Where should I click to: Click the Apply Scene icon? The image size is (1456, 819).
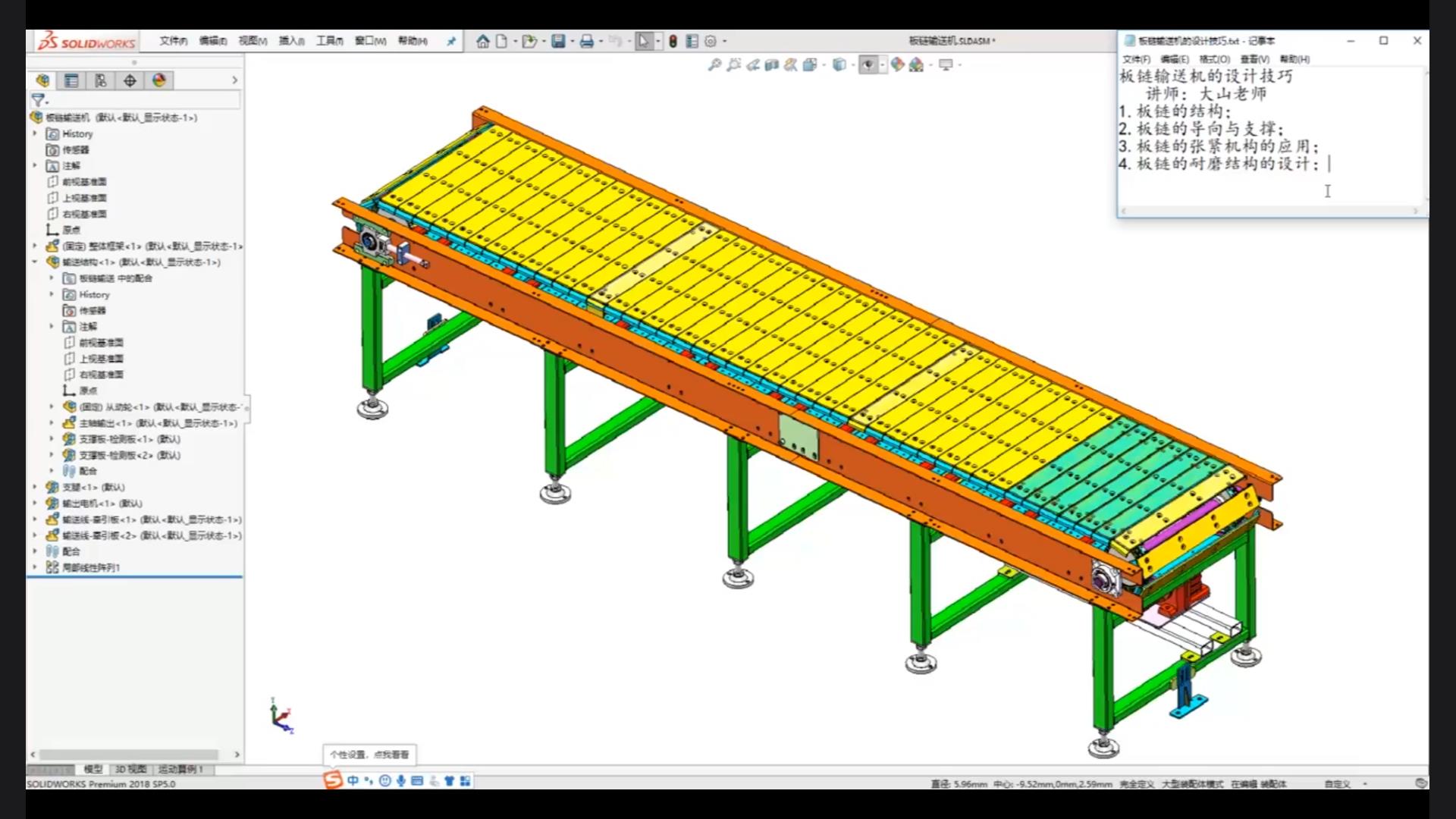(916, 65)
